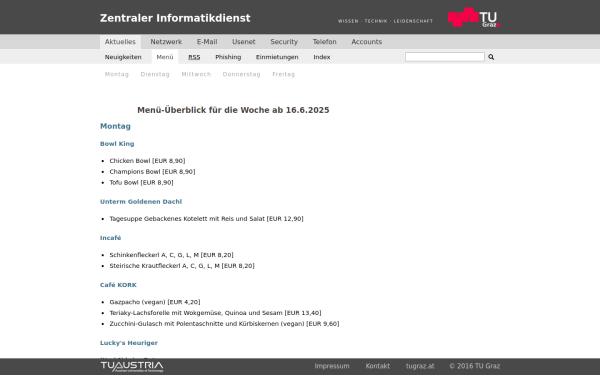Open the Index submenu item
Viewport: 600px width, 375px height.
322,57
